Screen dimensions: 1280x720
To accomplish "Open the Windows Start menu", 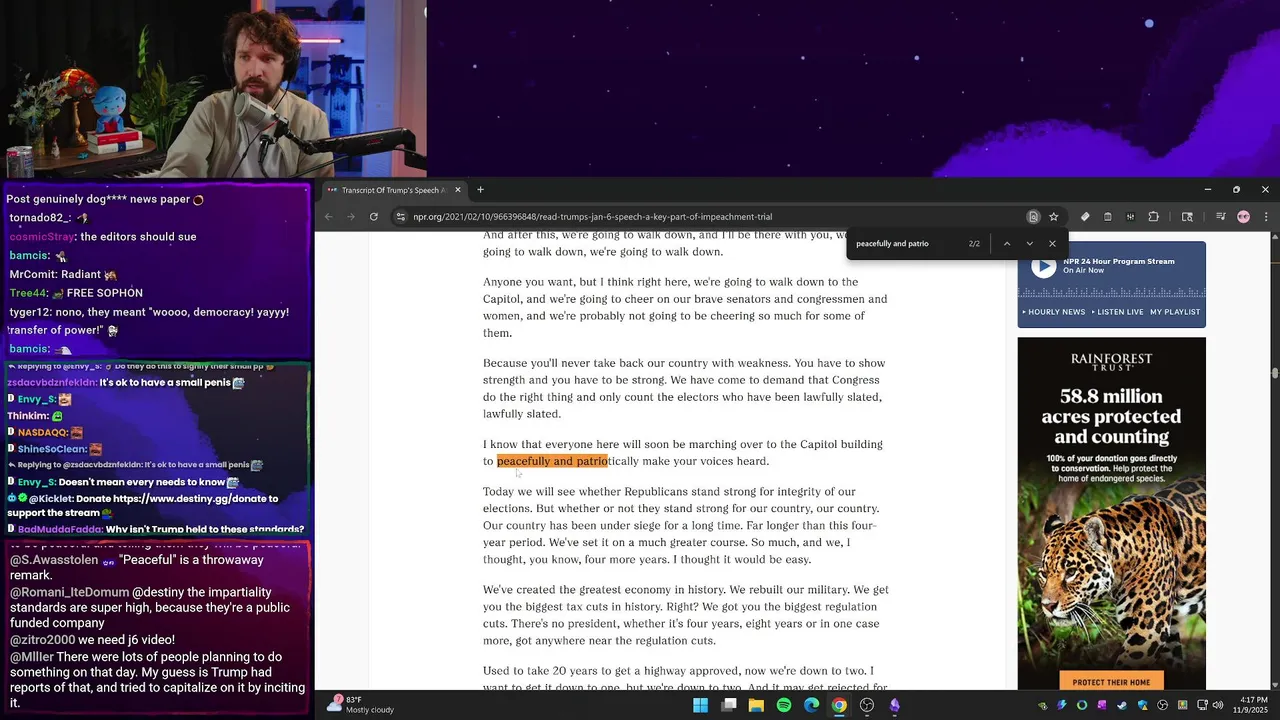I will pyautogui.click(x=701, y=705).
